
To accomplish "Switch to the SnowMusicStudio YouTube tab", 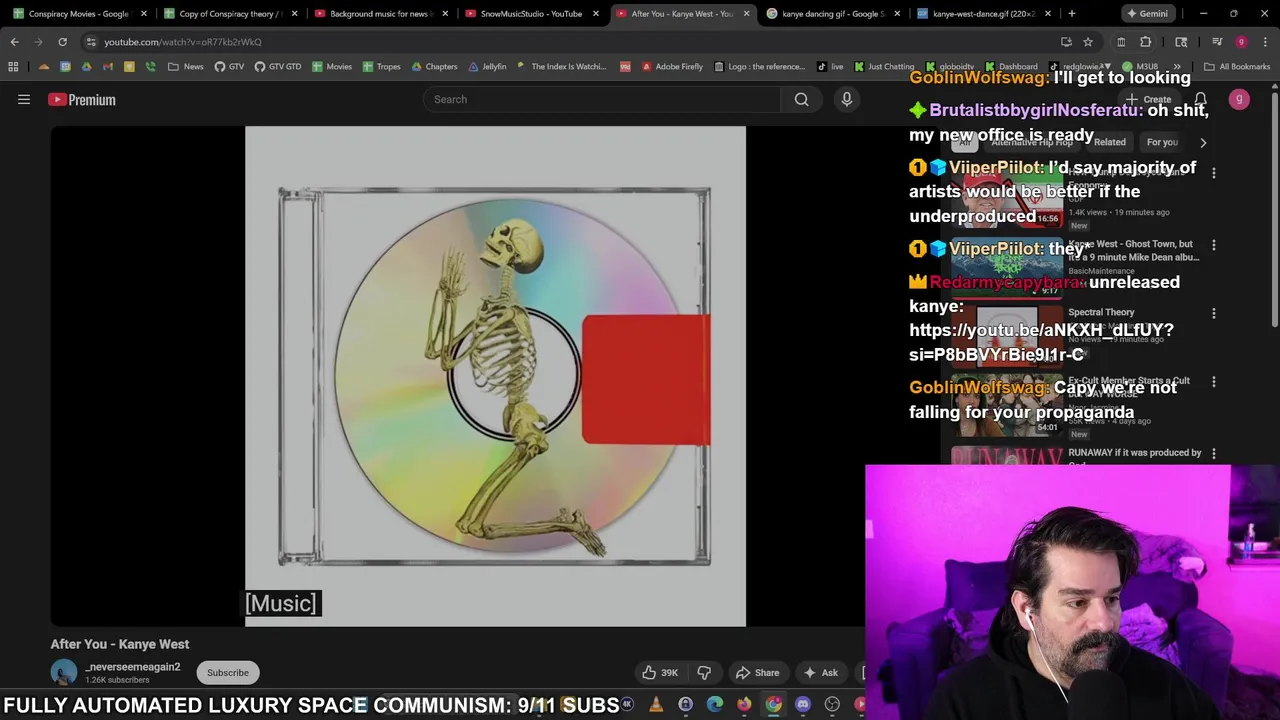I will click(x=530, y=14).
